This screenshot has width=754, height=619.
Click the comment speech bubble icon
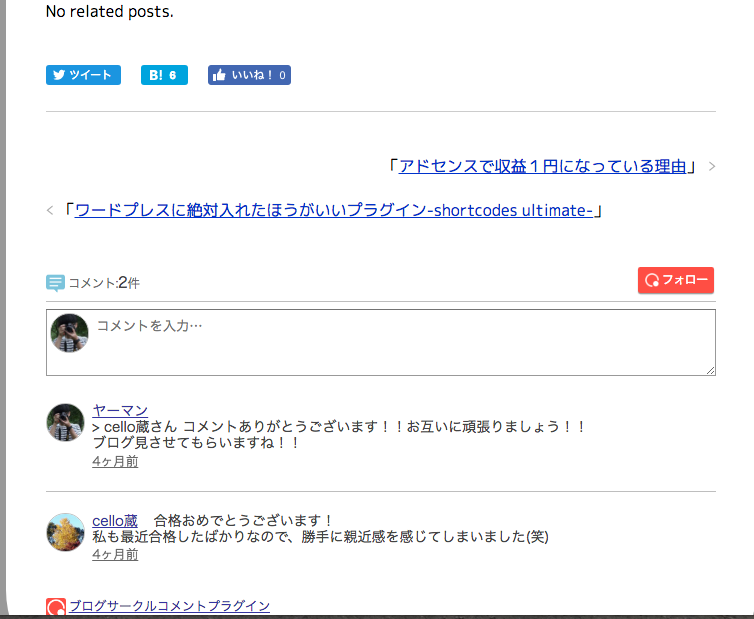[56, 283]
